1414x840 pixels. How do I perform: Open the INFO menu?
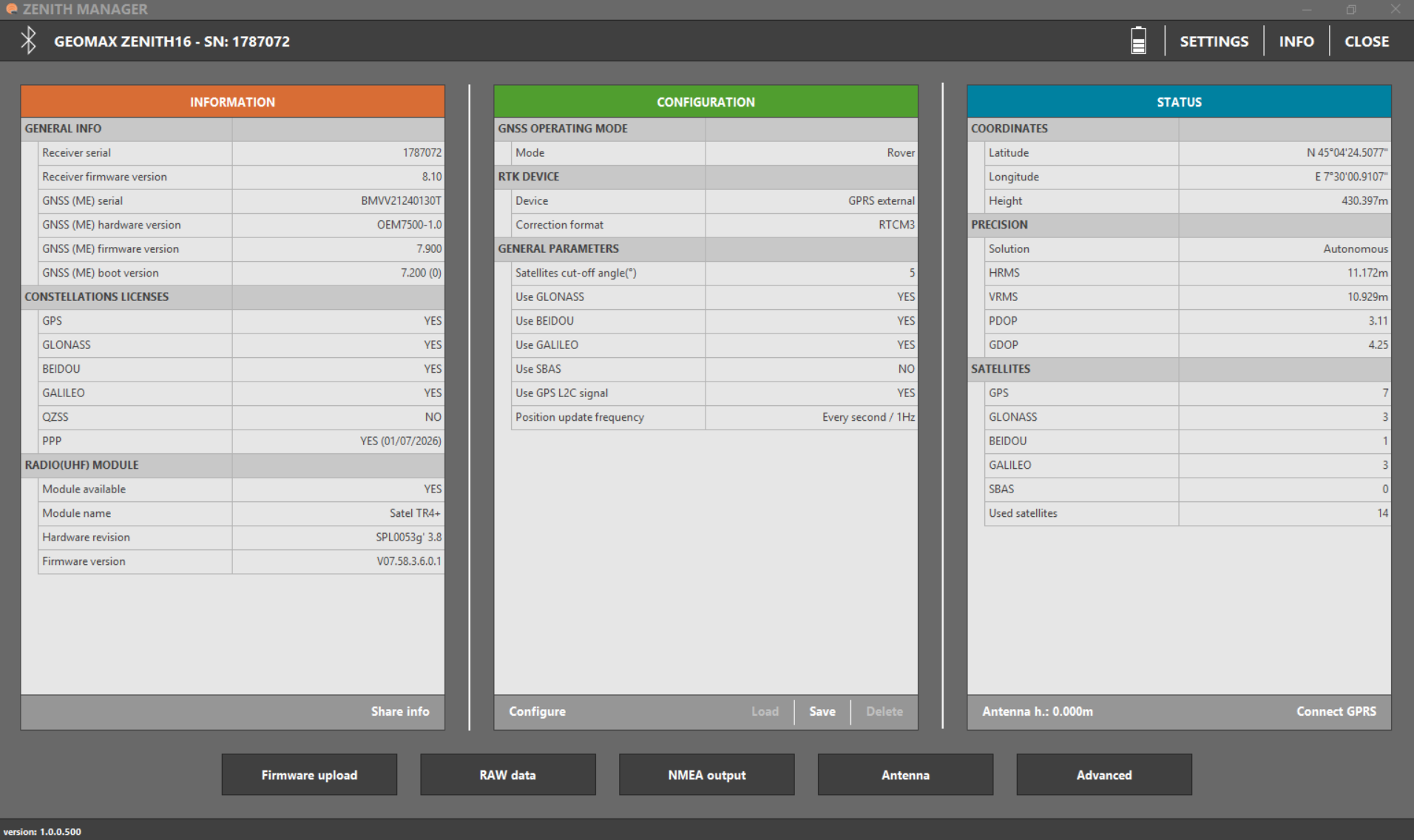[x=1296, y=41]
